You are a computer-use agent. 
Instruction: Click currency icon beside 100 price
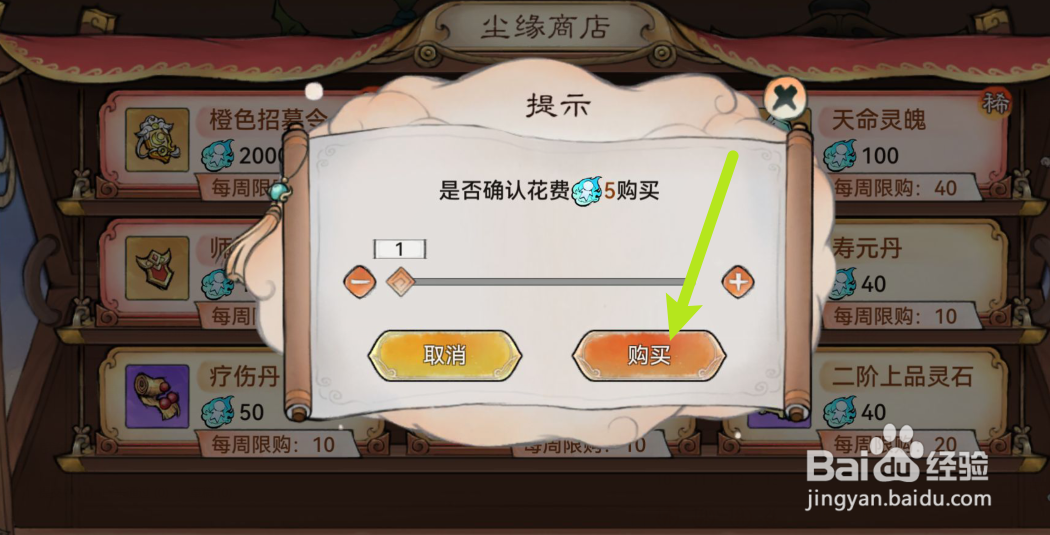[840, 155]
